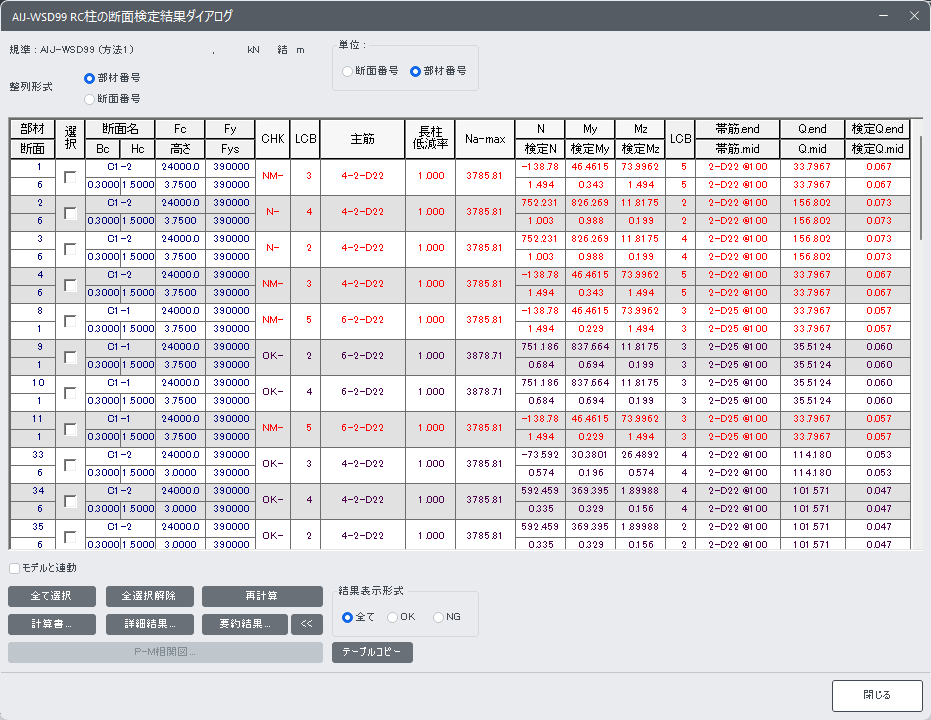Viewport: 931px width, 720px height.
Task: Click 検定My column header
Action: pyautogui.click(x=590, y=149)
